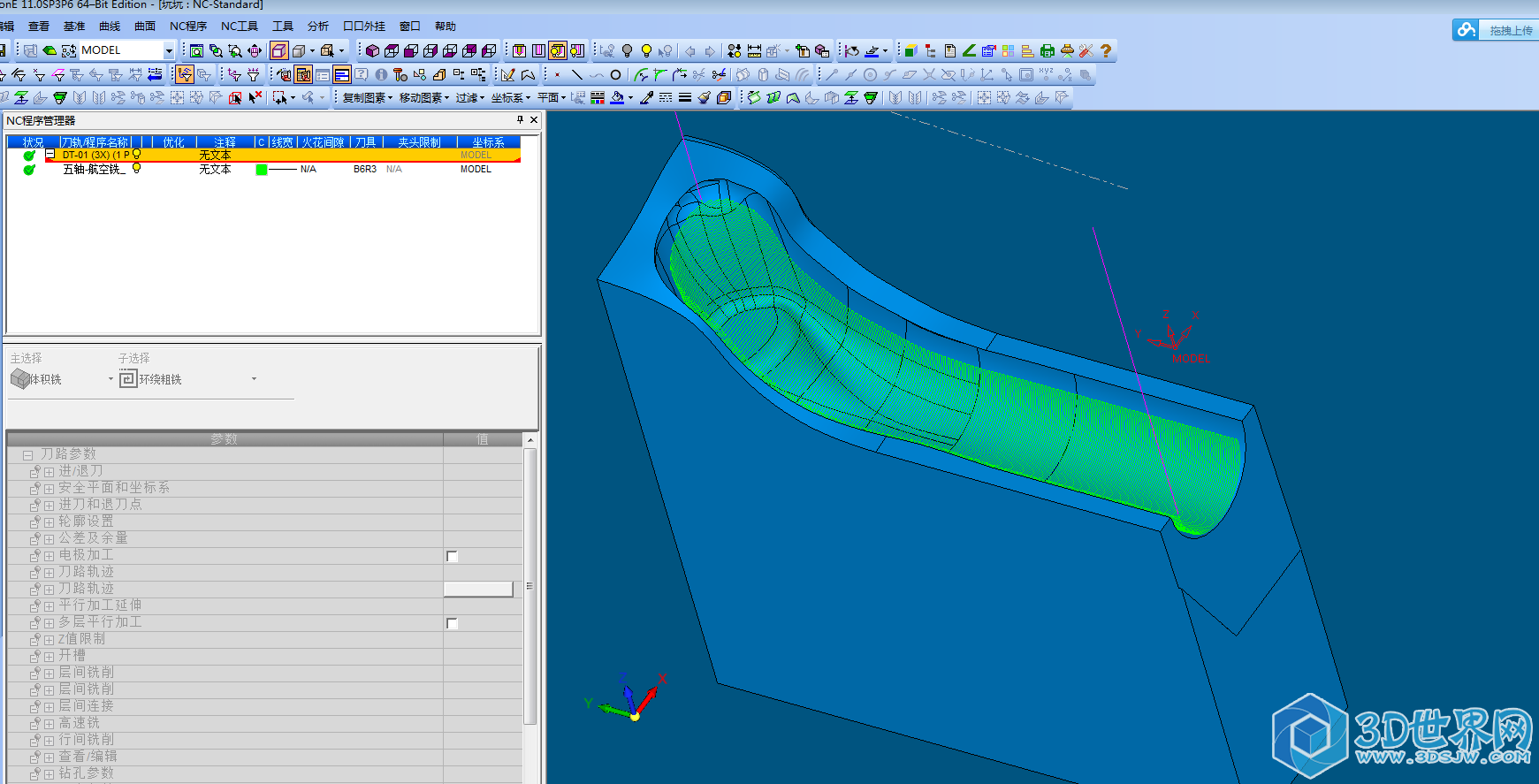
Task: Click the green funnel shaped NC icon
Action: (60, 97)
